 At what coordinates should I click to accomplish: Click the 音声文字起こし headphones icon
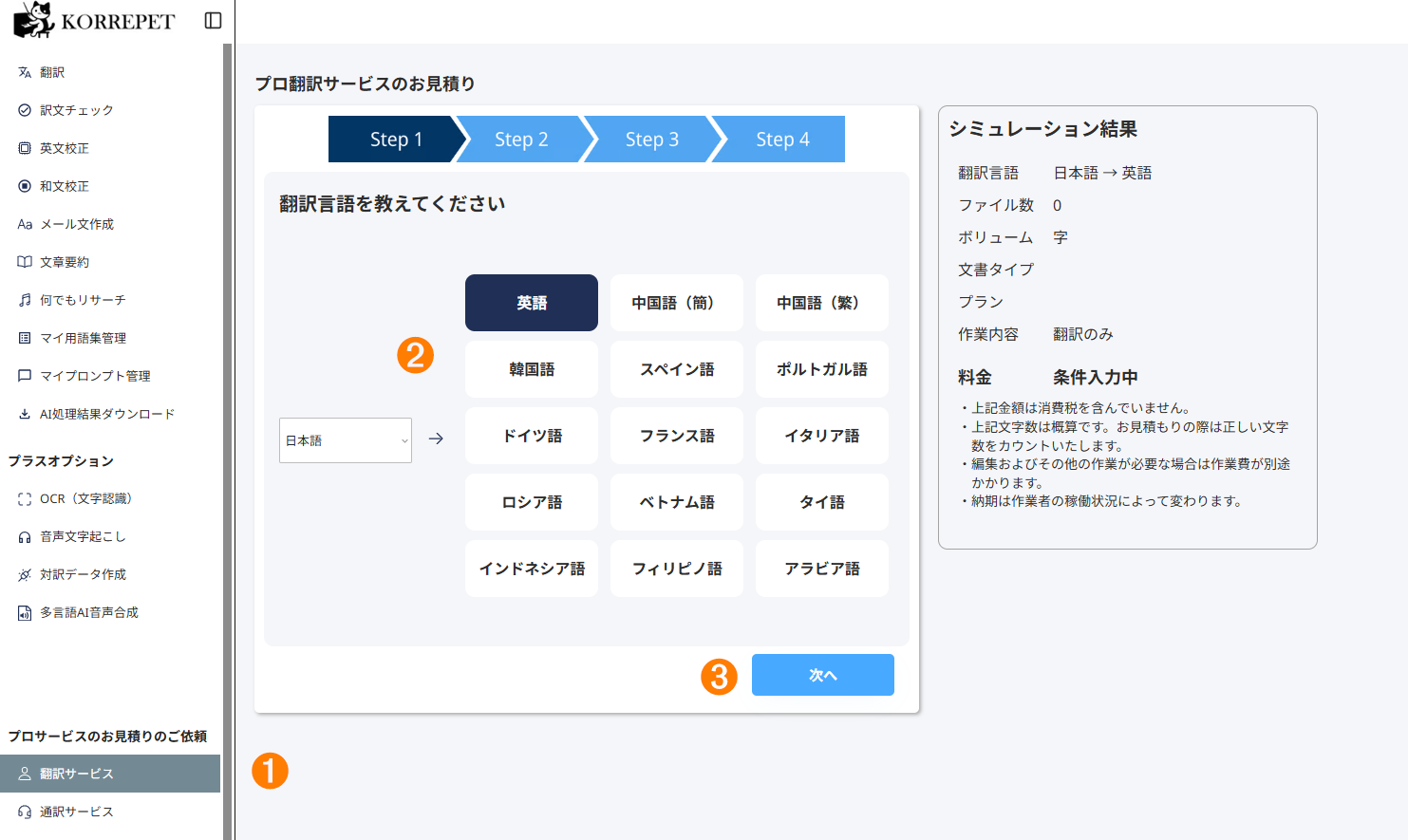point(25,536)
